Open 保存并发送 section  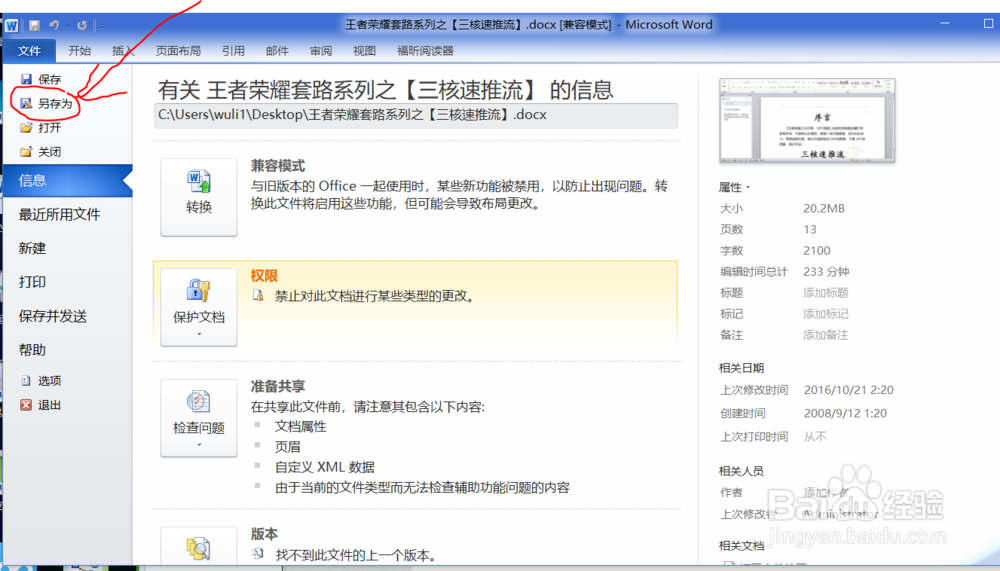tap(53, 316)
